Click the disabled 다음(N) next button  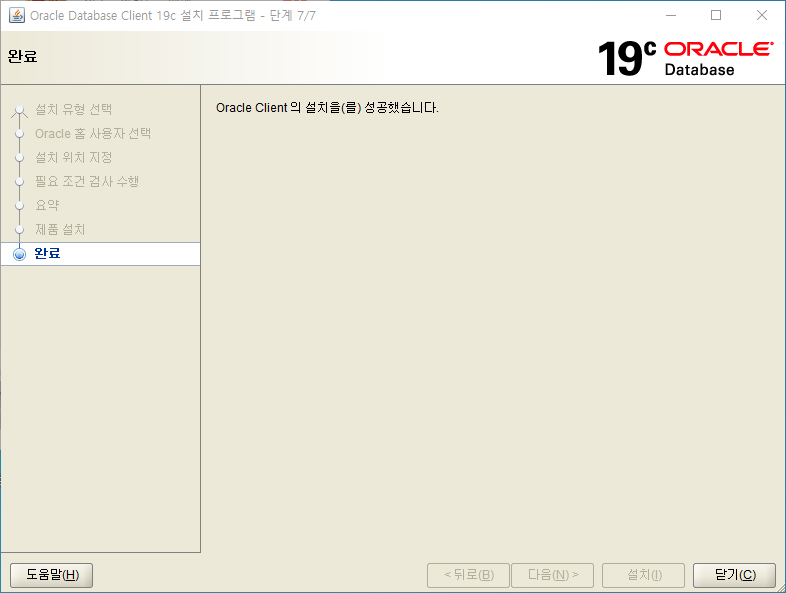[x=552, y=575]
